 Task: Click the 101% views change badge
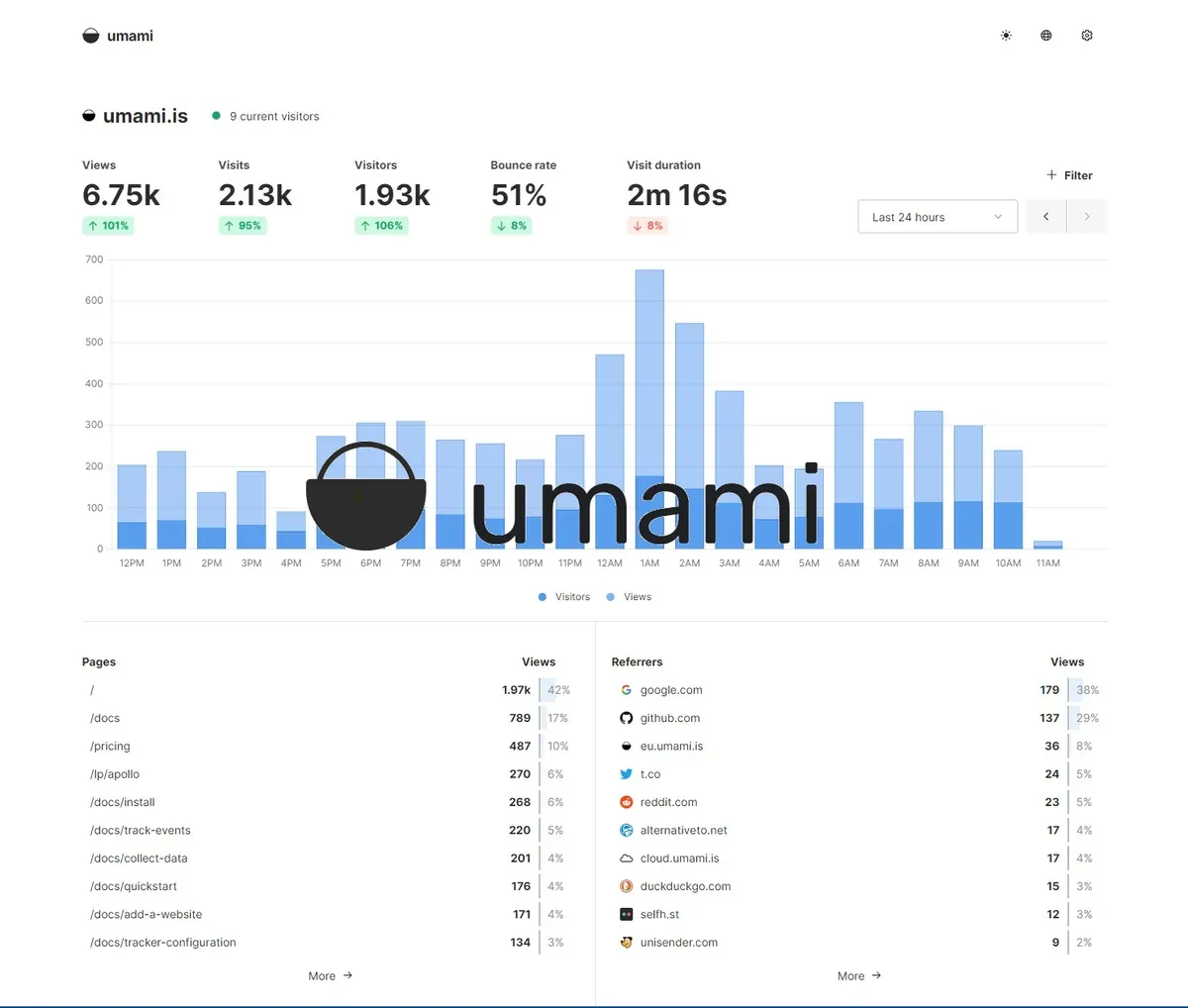[108, 226]
